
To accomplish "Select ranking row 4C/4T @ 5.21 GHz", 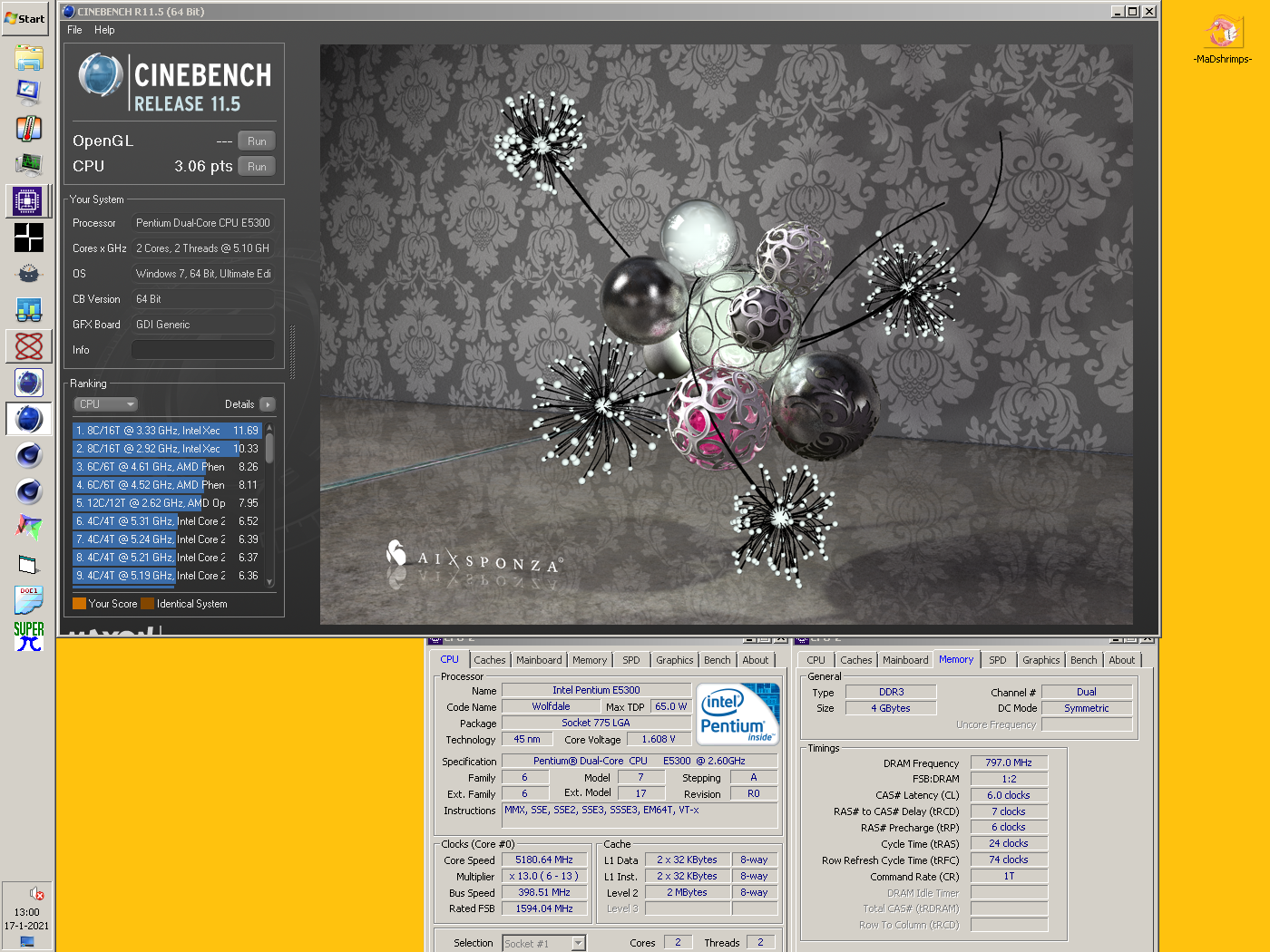I will (167, 558).
